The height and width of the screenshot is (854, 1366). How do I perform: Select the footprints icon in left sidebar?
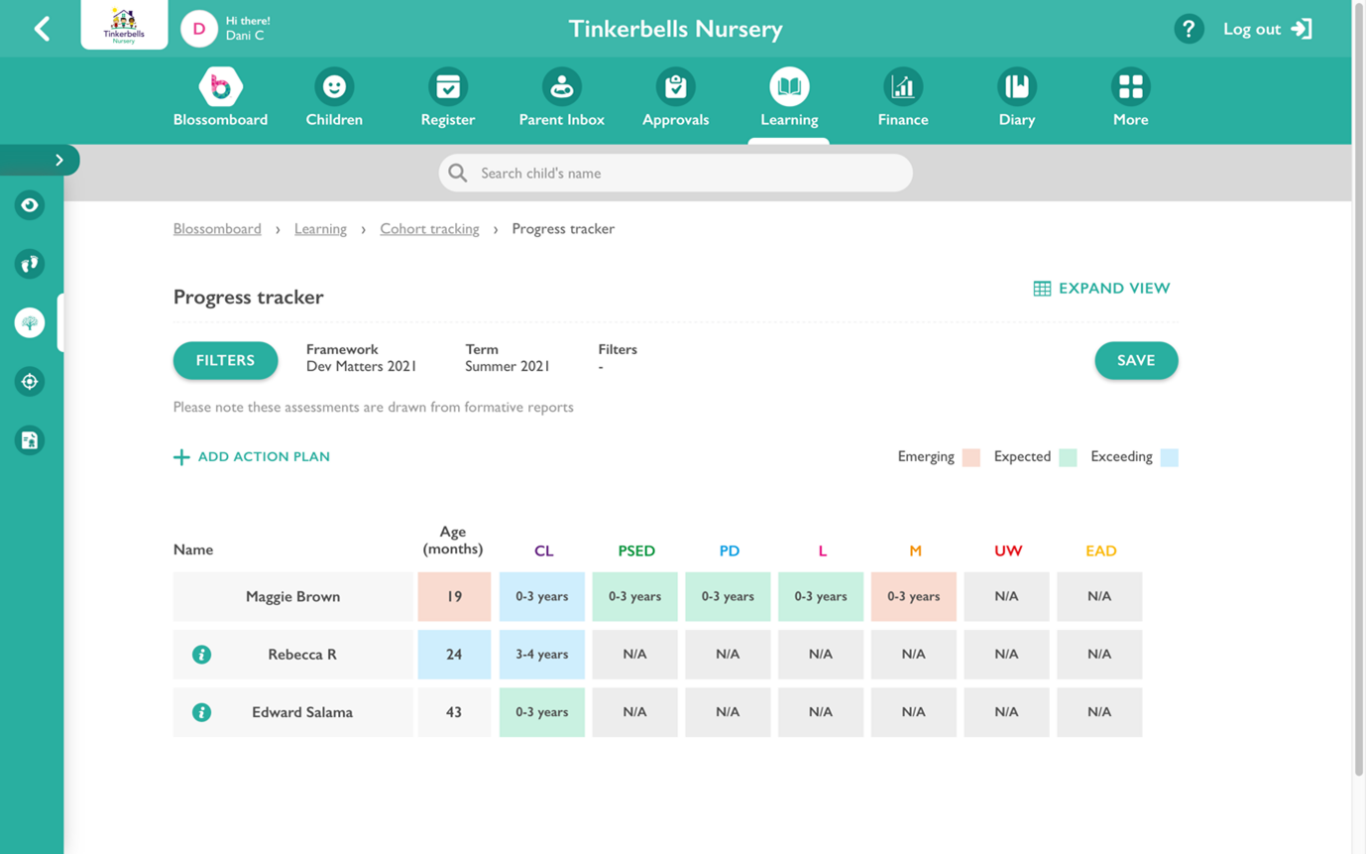(x=29, y=264)
